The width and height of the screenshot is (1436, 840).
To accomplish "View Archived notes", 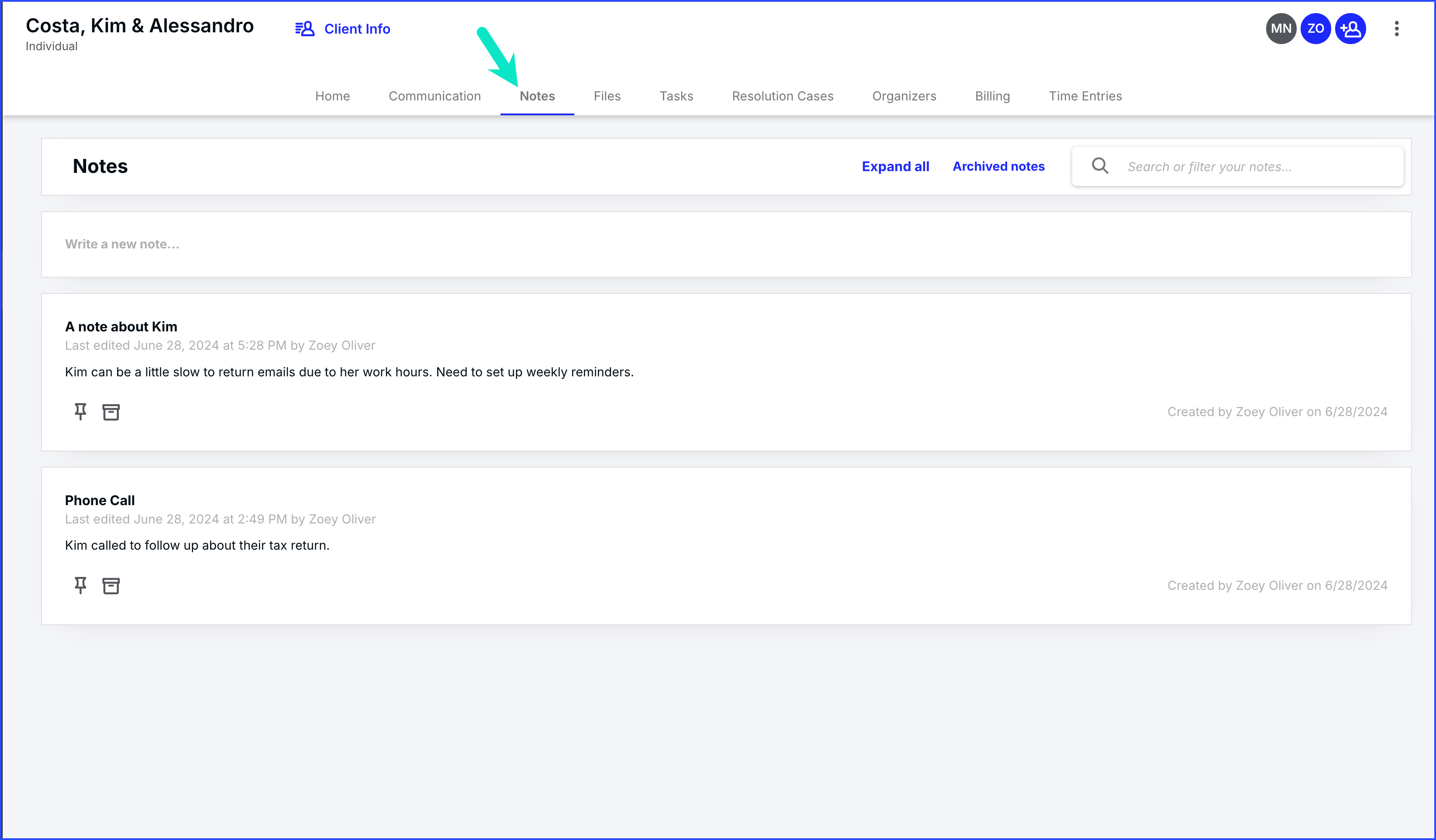I will (998, 166).
